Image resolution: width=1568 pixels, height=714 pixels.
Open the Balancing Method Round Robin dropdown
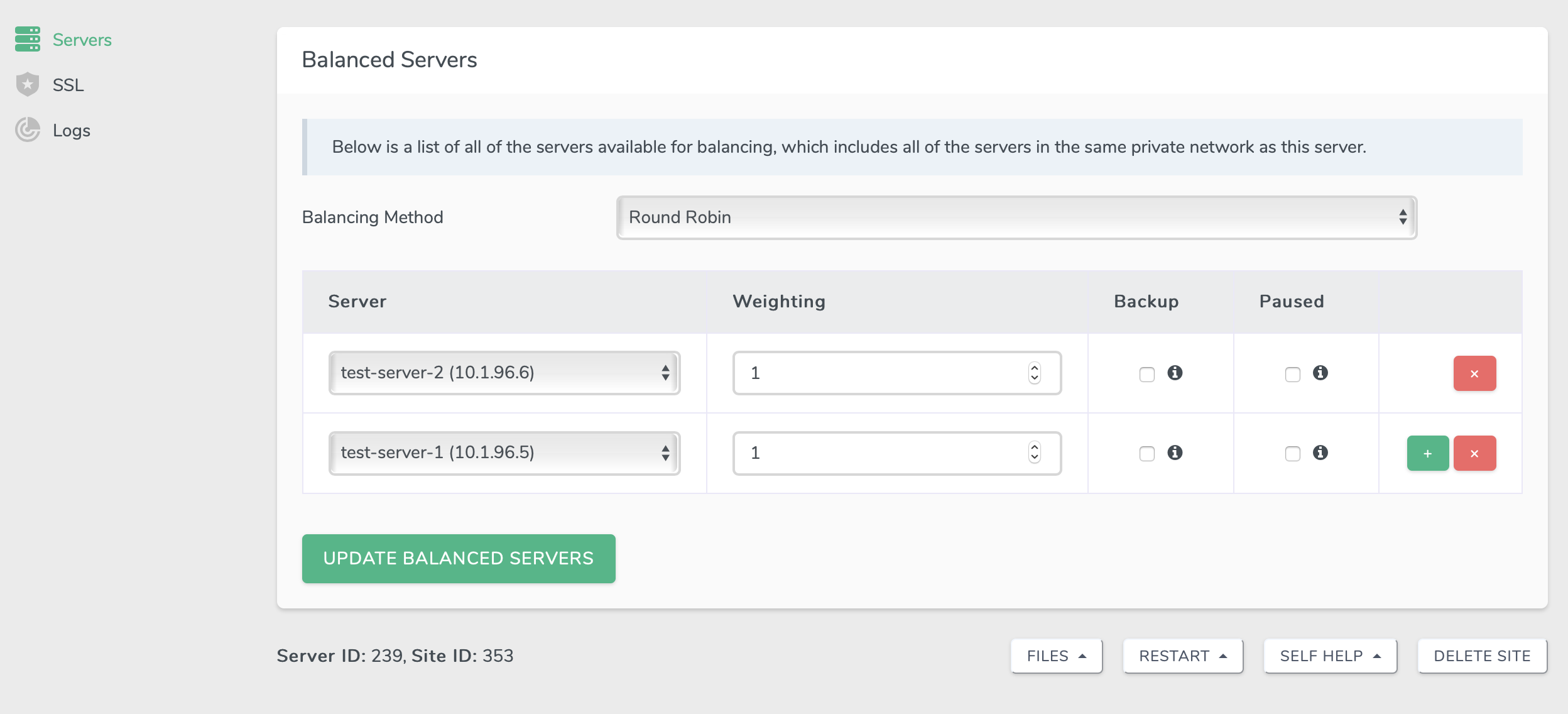tap(1016, 217)
